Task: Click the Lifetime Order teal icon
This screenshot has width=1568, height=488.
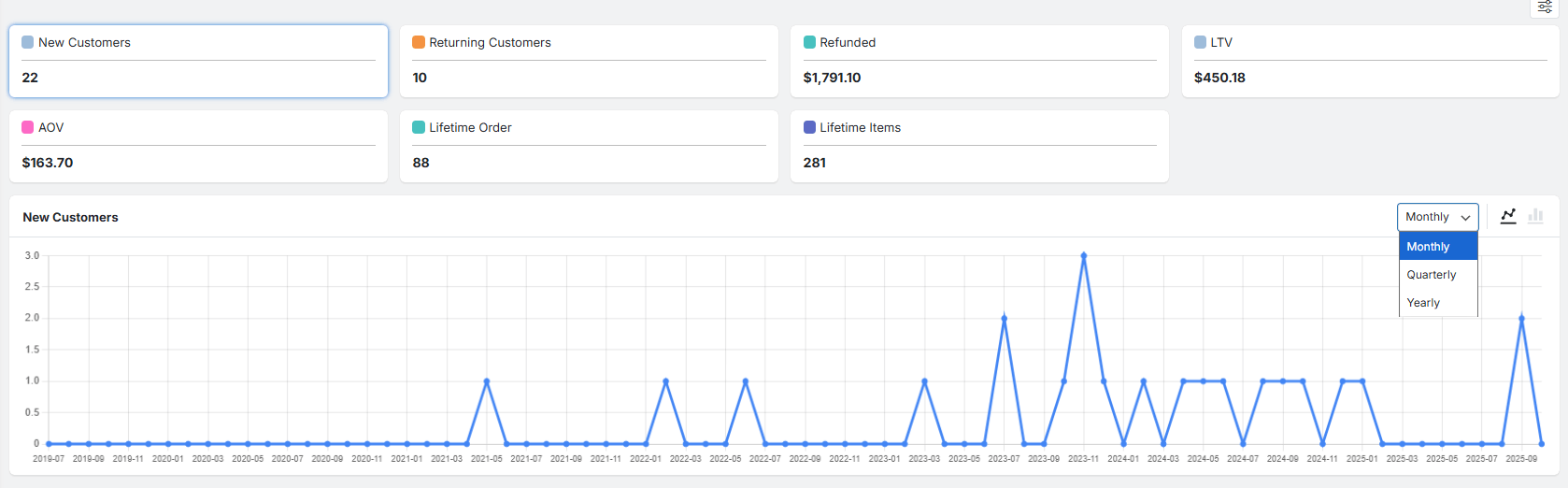Action: coord(419,127)
